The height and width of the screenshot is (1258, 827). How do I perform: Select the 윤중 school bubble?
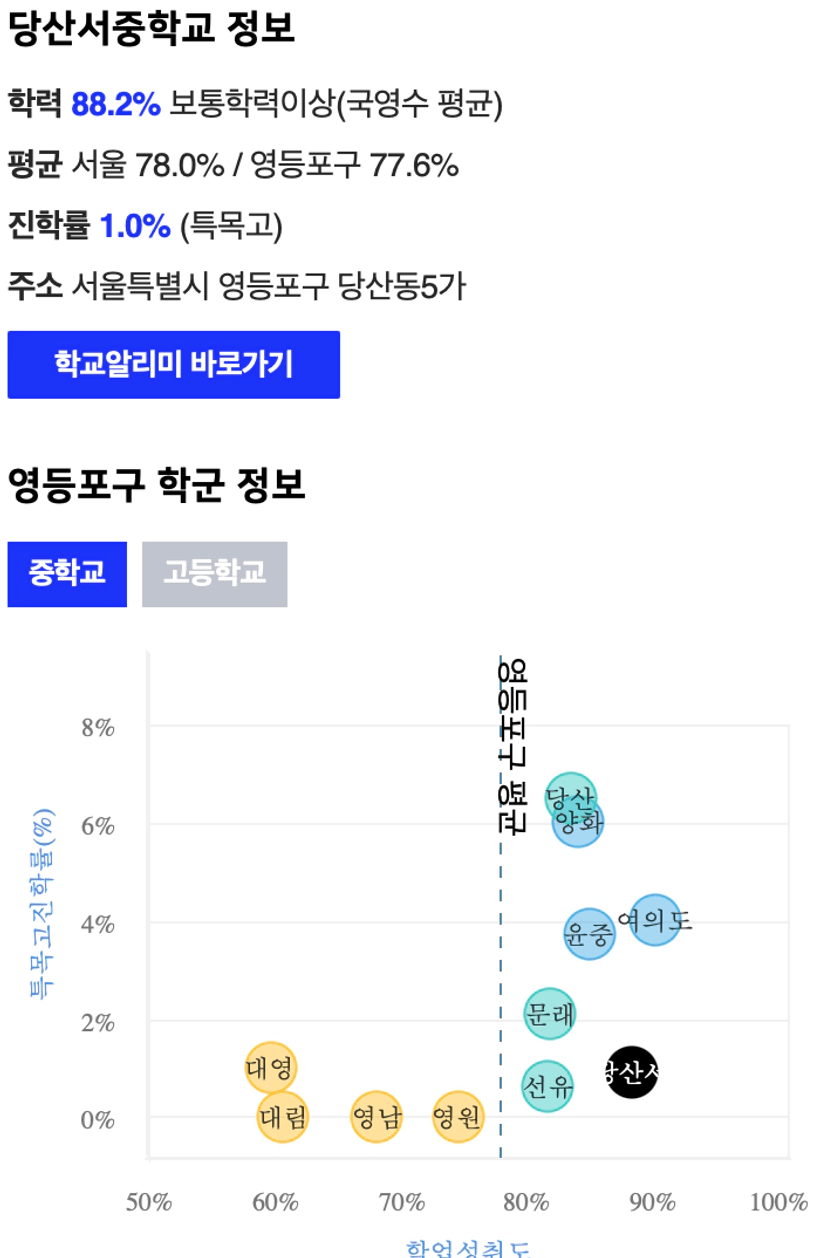[x=589, y=935]
